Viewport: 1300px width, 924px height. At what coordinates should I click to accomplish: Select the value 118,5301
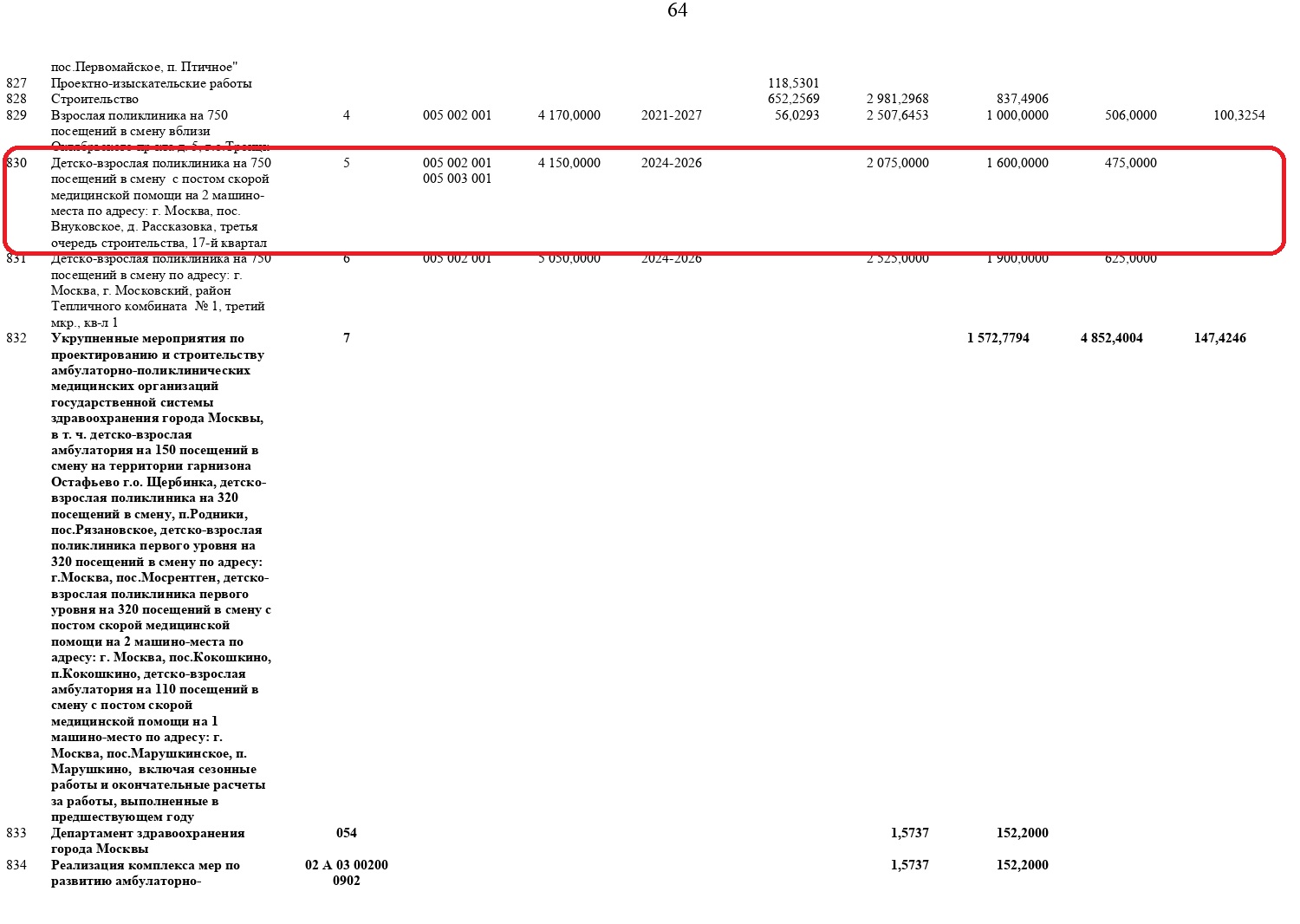(793, 83)
